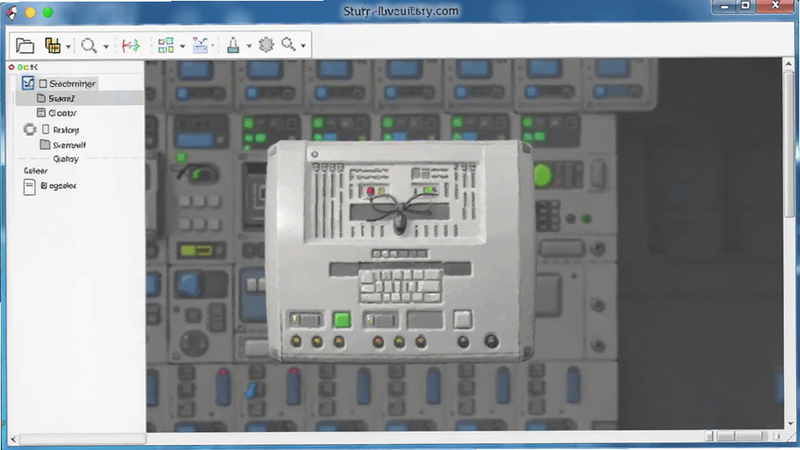Click the vertical scrollbar up arrow
The height and width of the screenshot is (450, 800).
789,64
